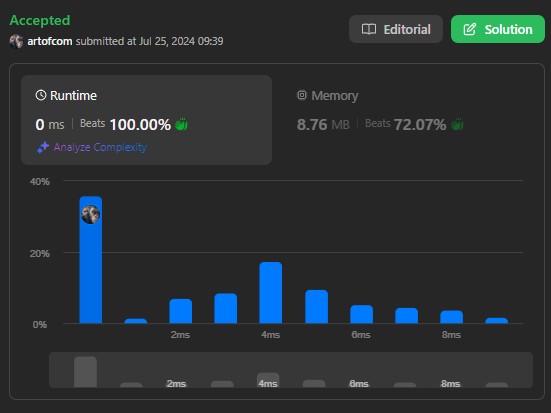
Task: Click the blue bar above 2ms label
Action: pos(181,311)
